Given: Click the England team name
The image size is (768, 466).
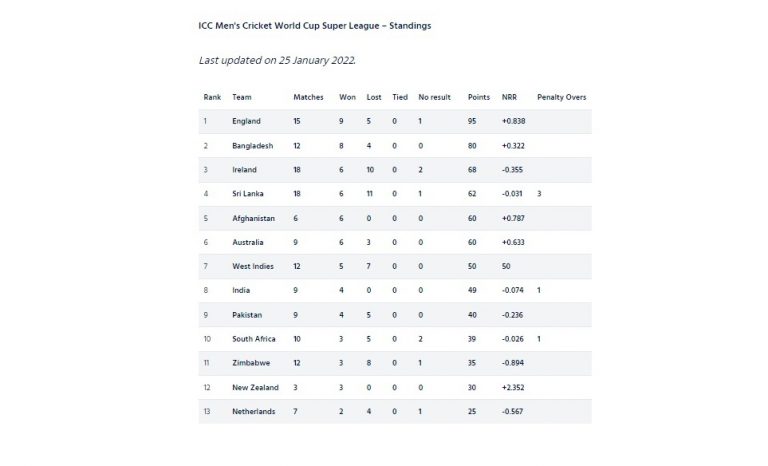Looking at the screenshot, I should 246,122.
